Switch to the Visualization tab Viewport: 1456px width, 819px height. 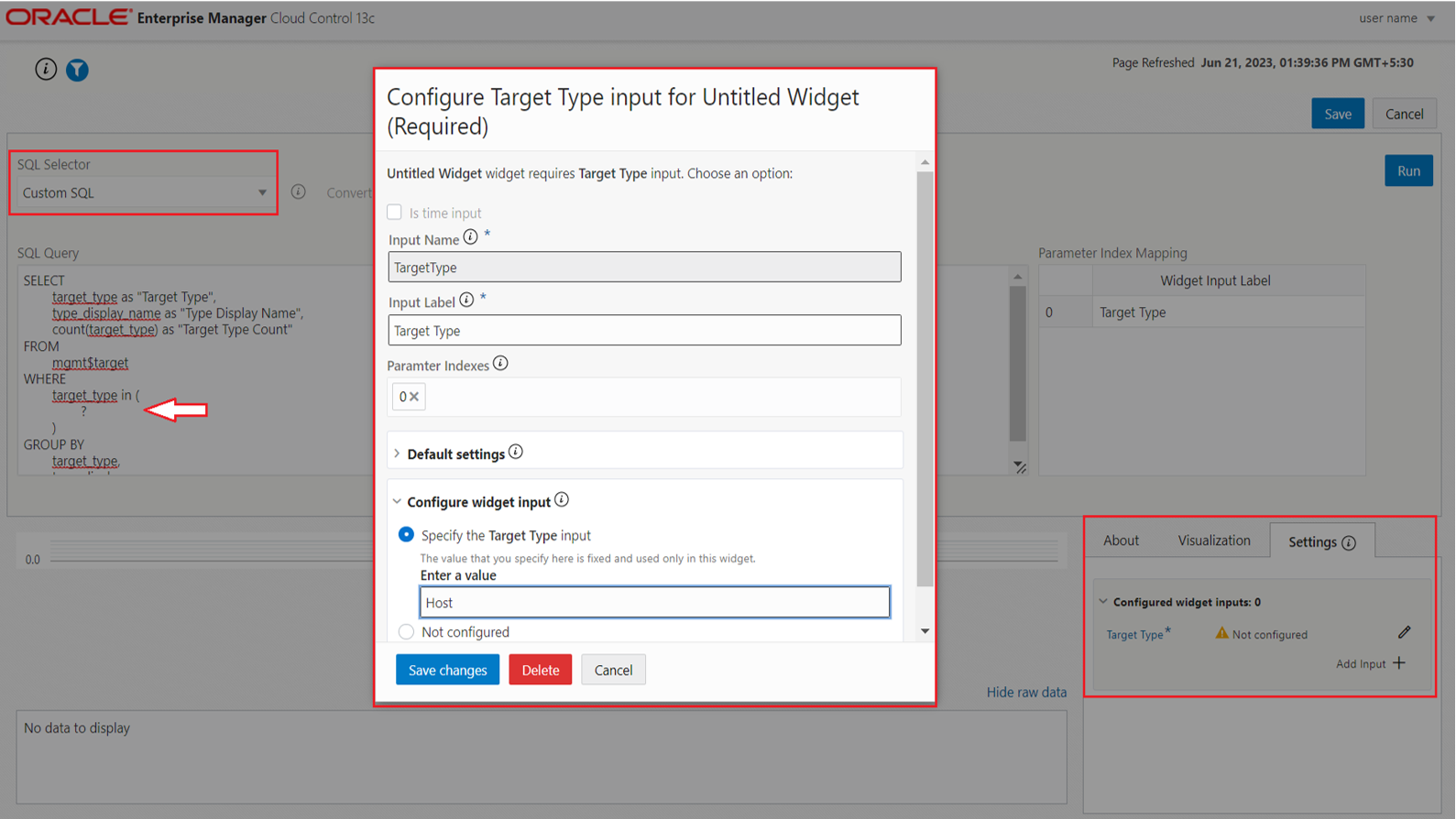click(1213, 541)
